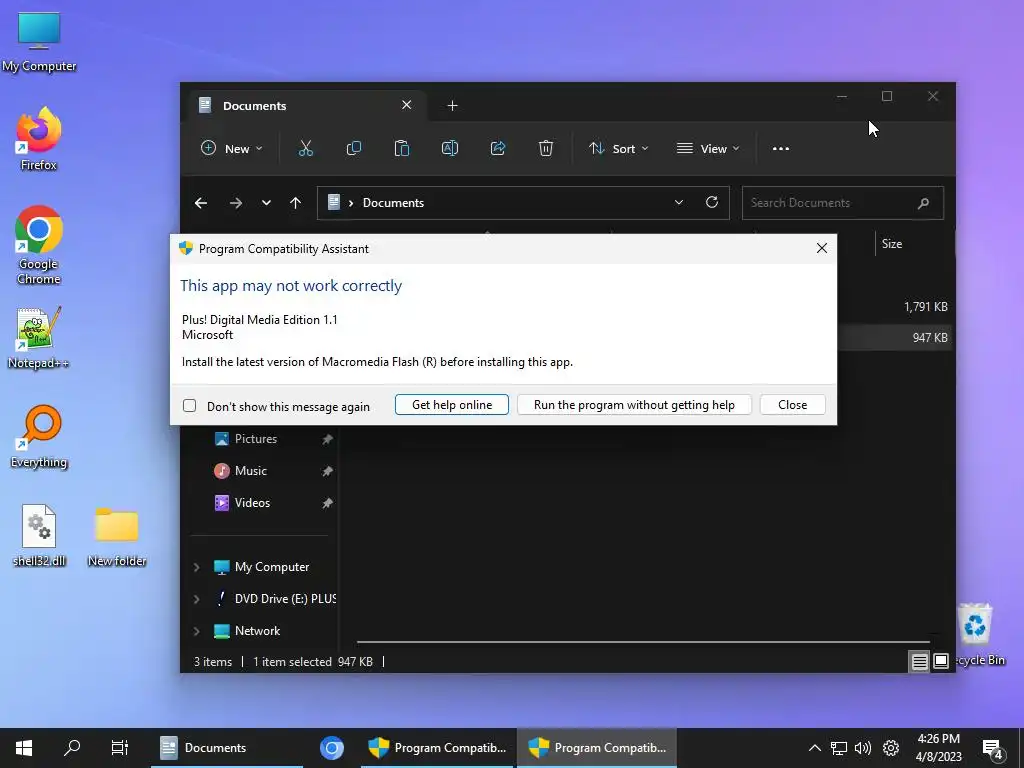The image size is (1024, 768).
Task: Click the Share icon in Explorer toolbar
Action: [x=498, y=148]
